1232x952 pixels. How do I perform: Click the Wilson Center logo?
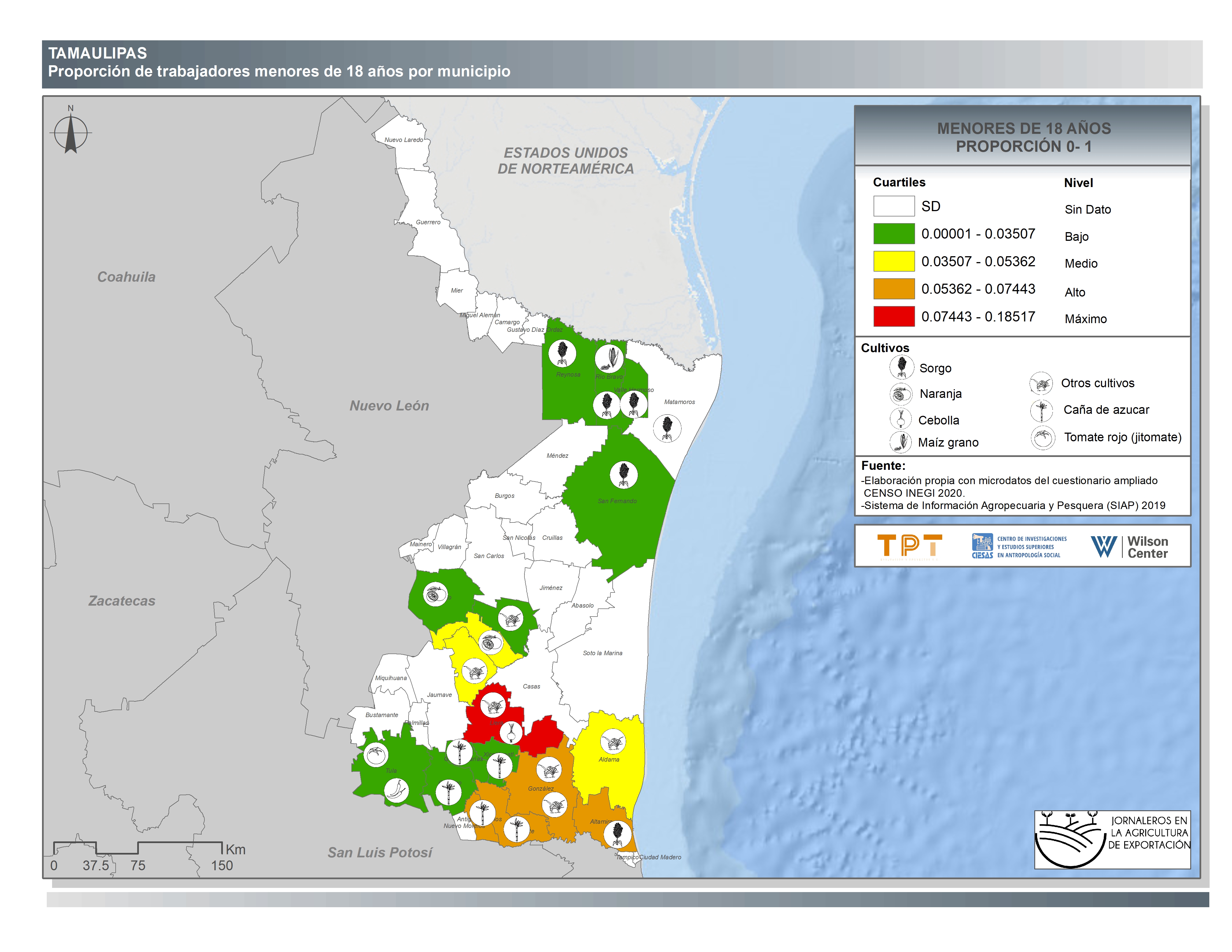pyautogui.click(x=1129, y=547)
